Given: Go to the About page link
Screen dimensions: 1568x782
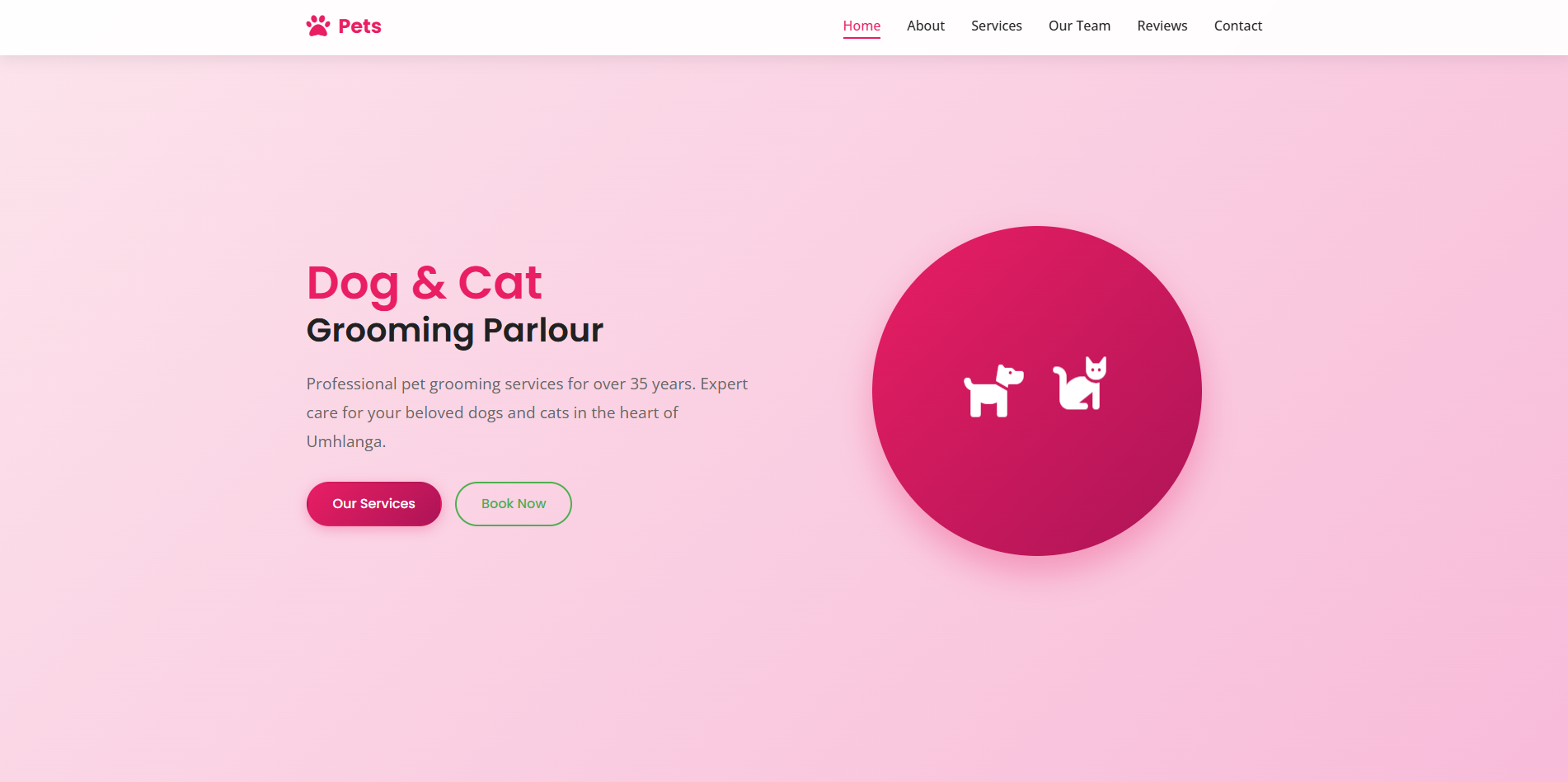Looking at the screenshot, I should [926, 26].
